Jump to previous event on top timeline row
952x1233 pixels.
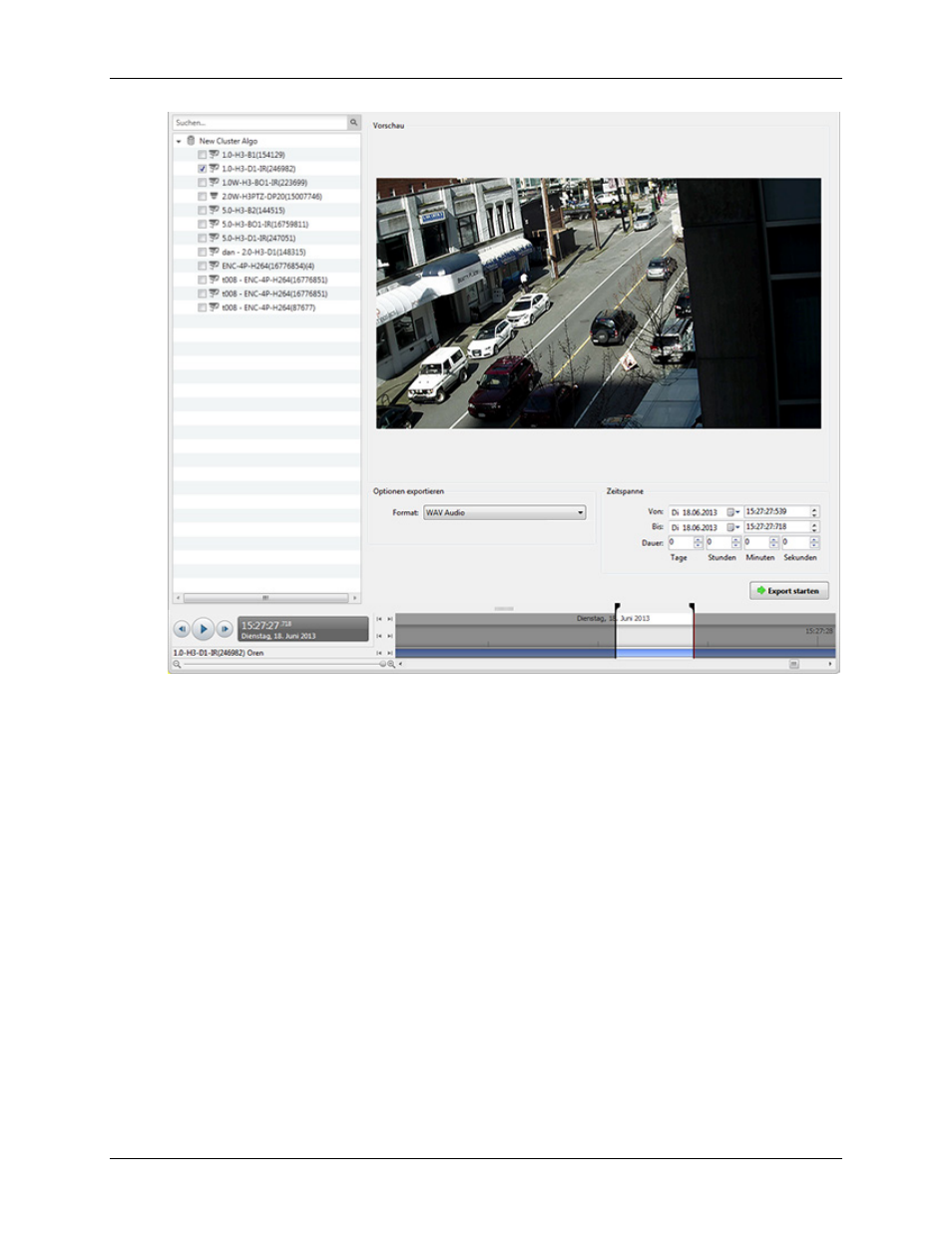379,619
